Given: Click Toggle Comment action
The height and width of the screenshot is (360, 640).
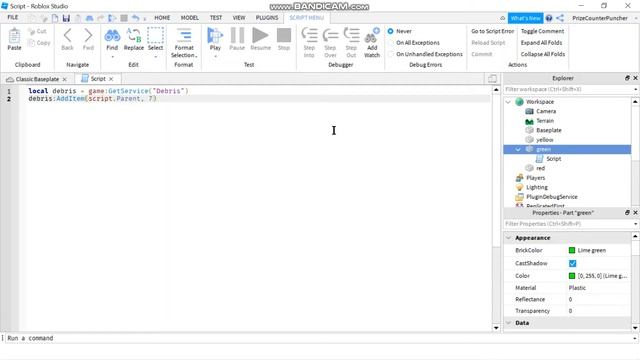Looking at the screenshot, I should 542,31.
